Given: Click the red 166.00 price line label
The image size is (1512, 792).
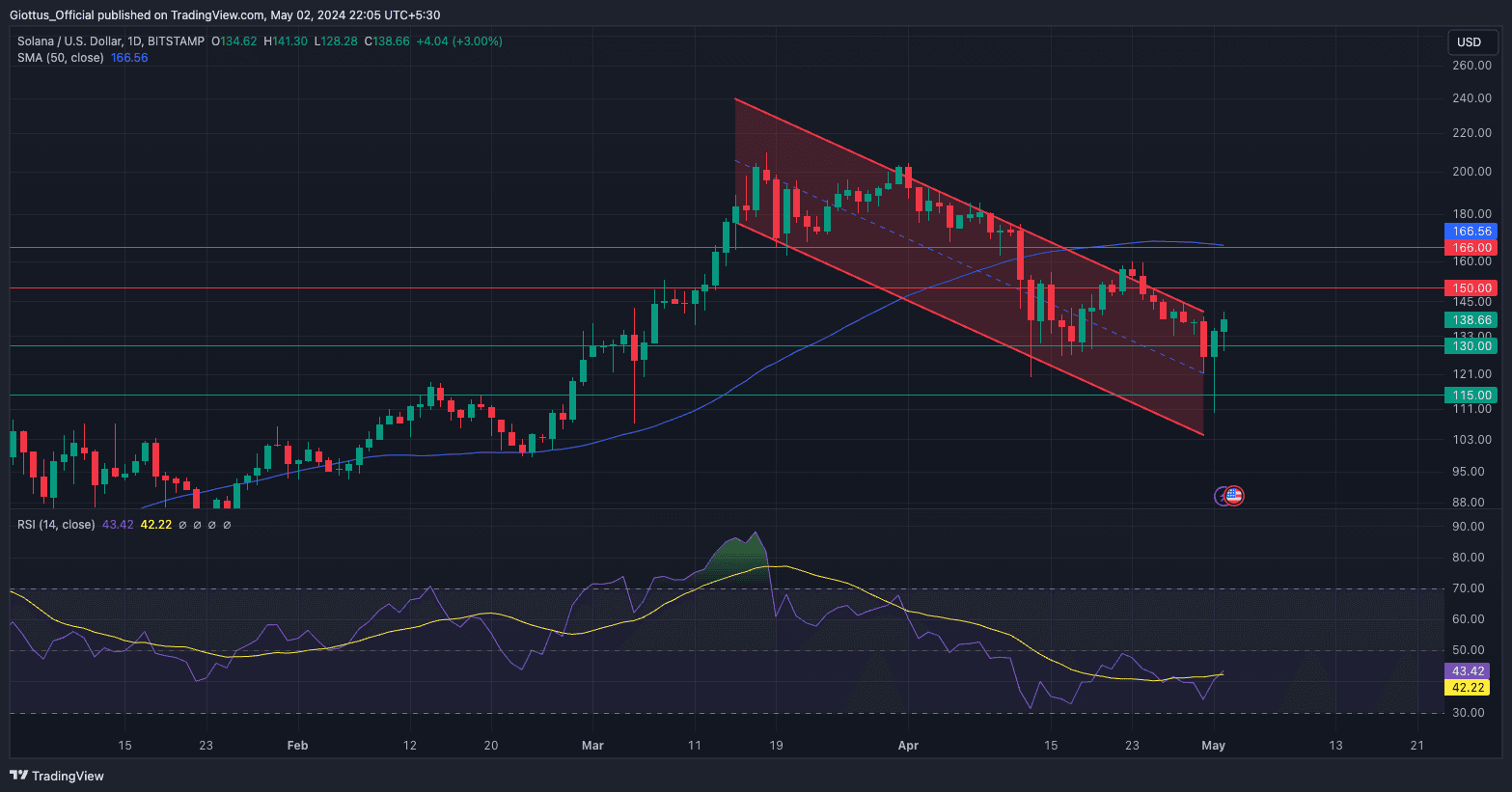Looking at the screenshot, I should [x=1471, y=248].
